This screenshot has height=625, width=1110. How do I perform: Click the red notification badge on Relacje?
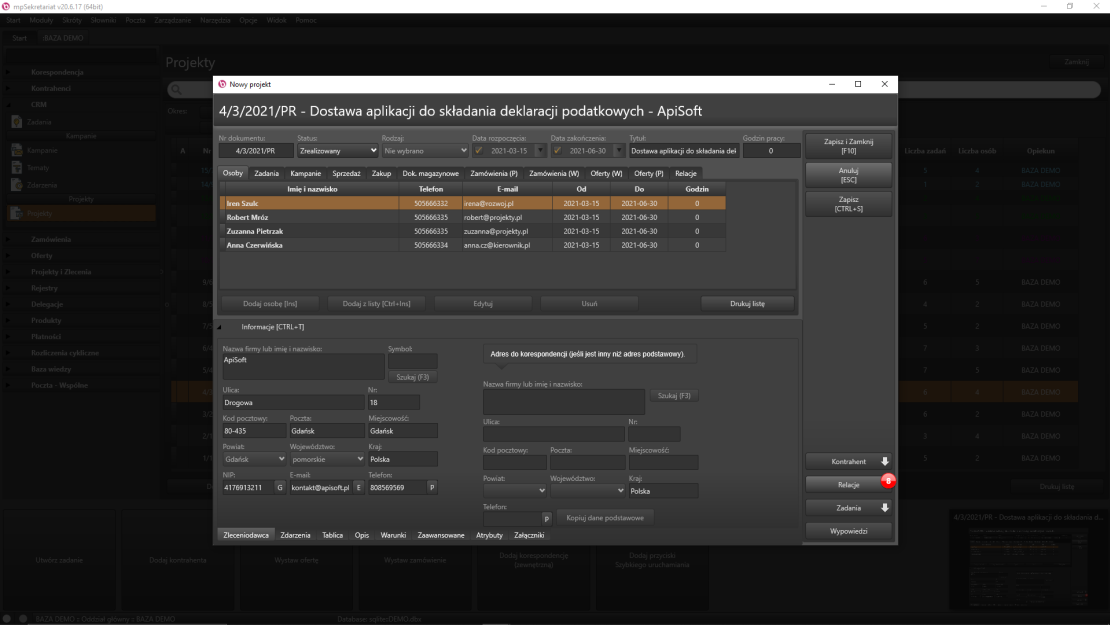(887, 480)
